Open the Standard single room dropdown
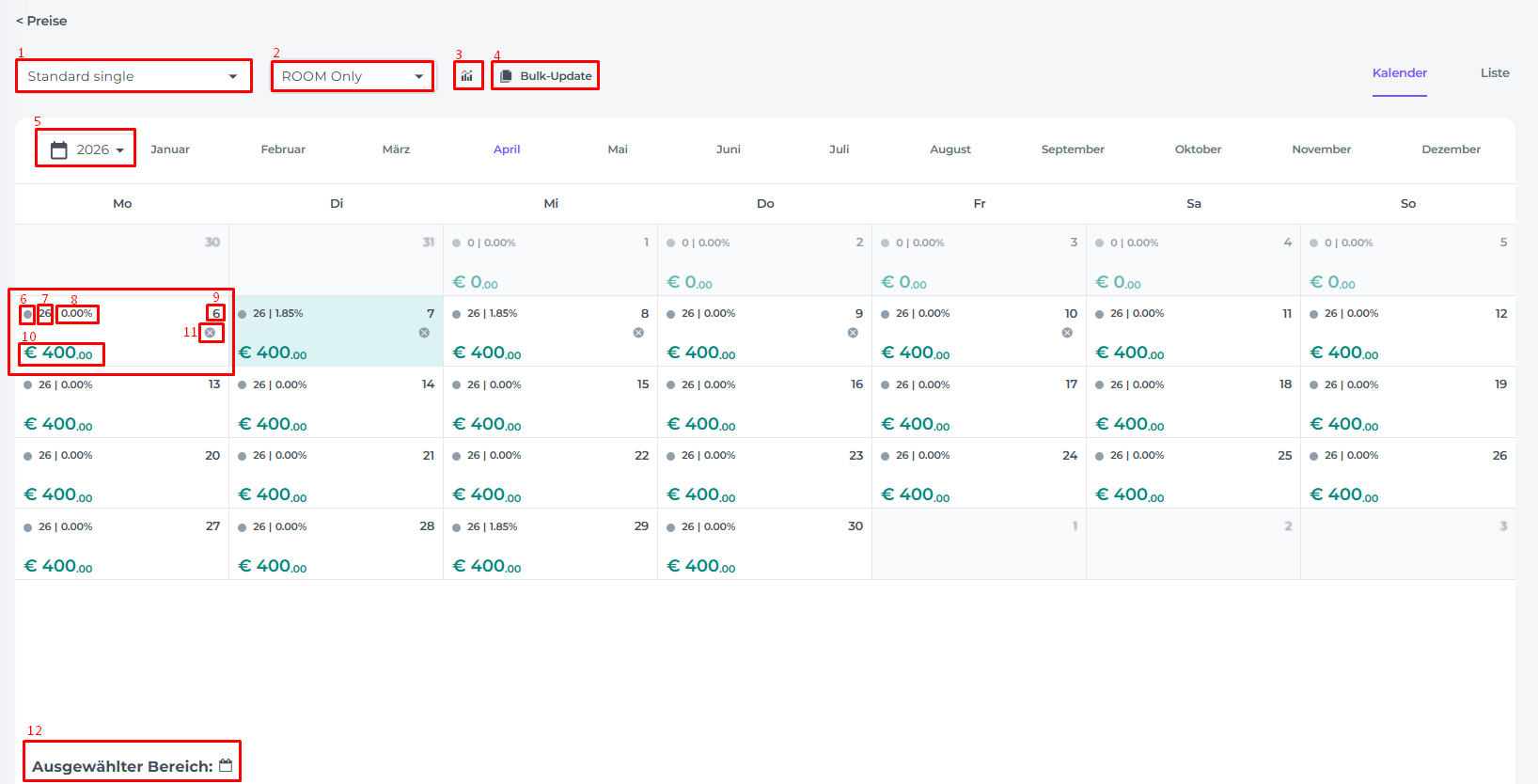1538x784 pixels. coord(133,76)
